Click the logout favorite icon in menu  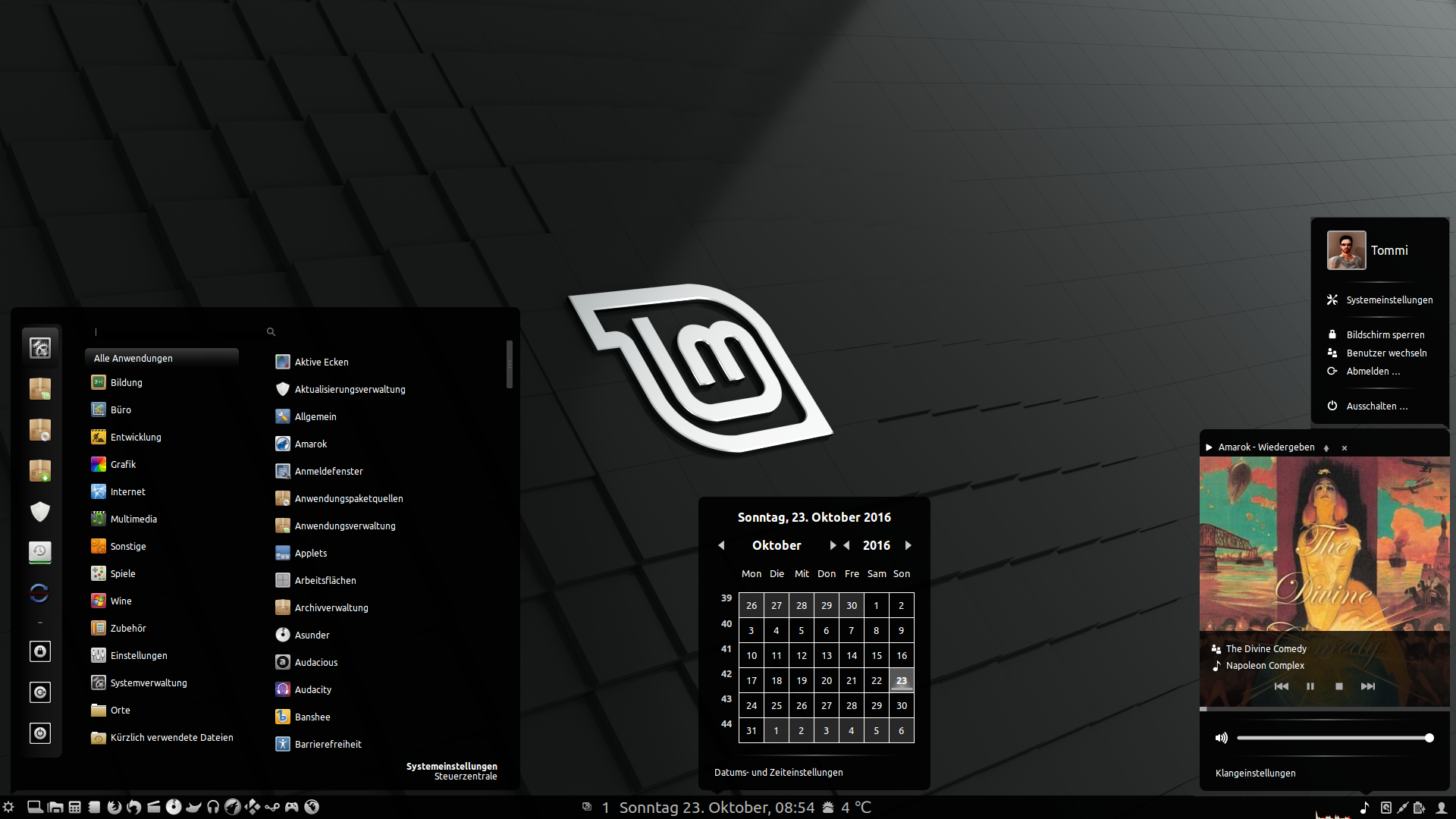click(x=40, y=692)
